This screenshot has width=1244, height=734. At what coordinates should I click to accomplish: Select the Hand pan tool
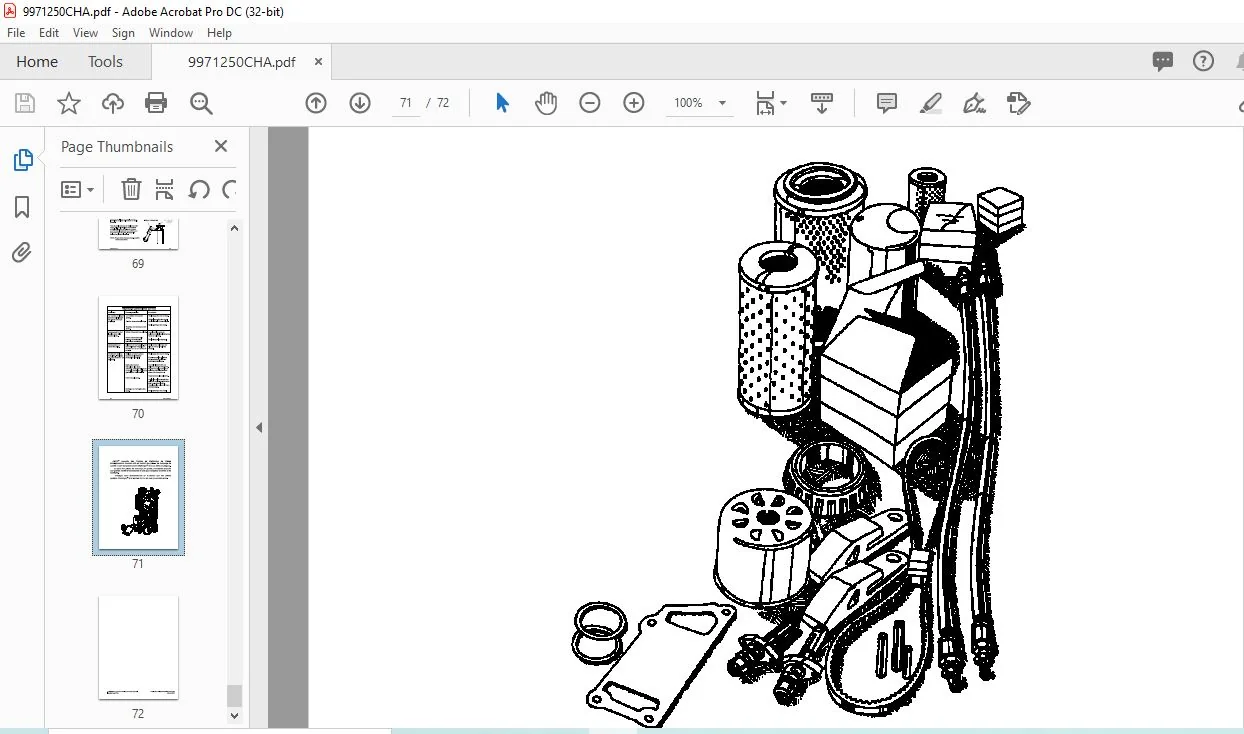click(x=546, y=103)
